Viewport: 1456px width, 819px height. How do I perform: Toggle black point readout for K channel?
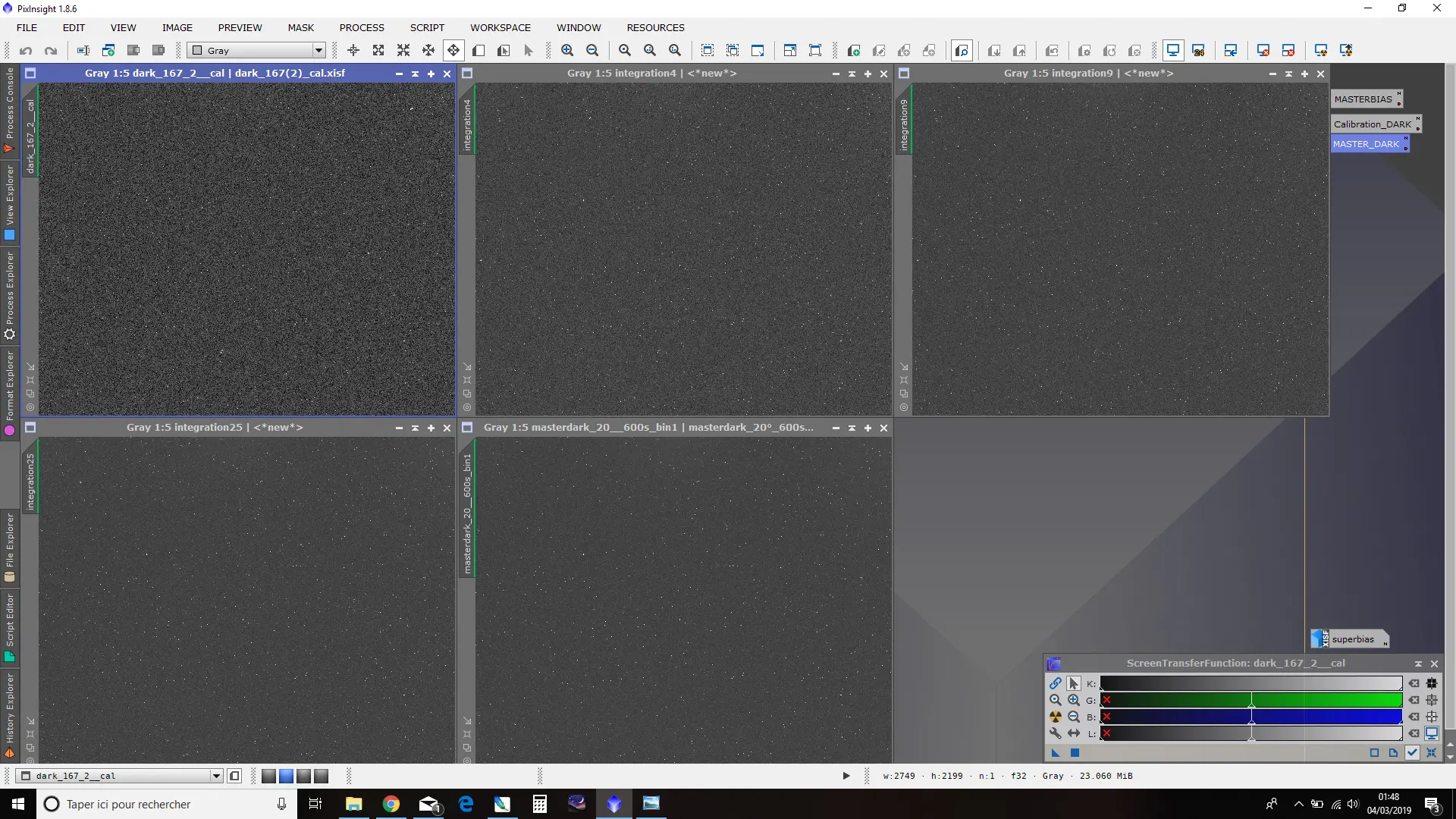click(x=1432, y=683)
